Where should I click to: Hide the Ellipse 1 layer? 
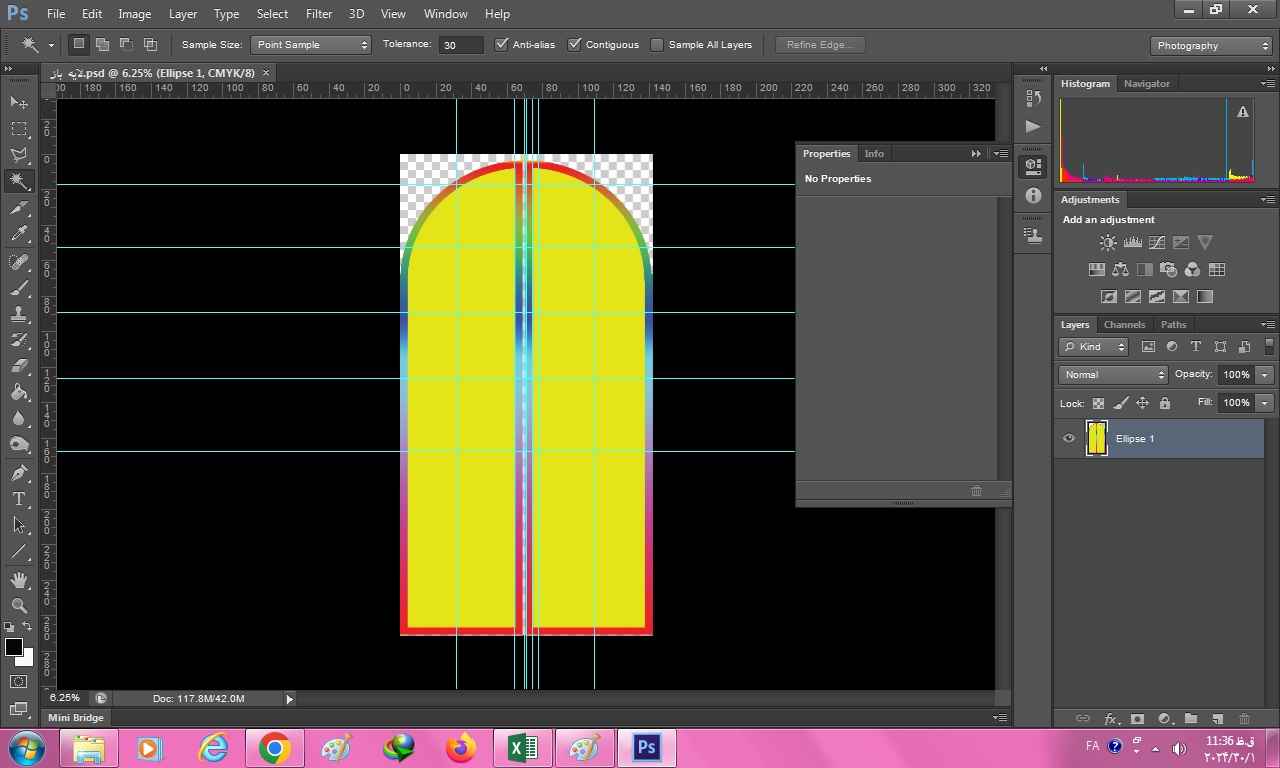pos(1069,439)
